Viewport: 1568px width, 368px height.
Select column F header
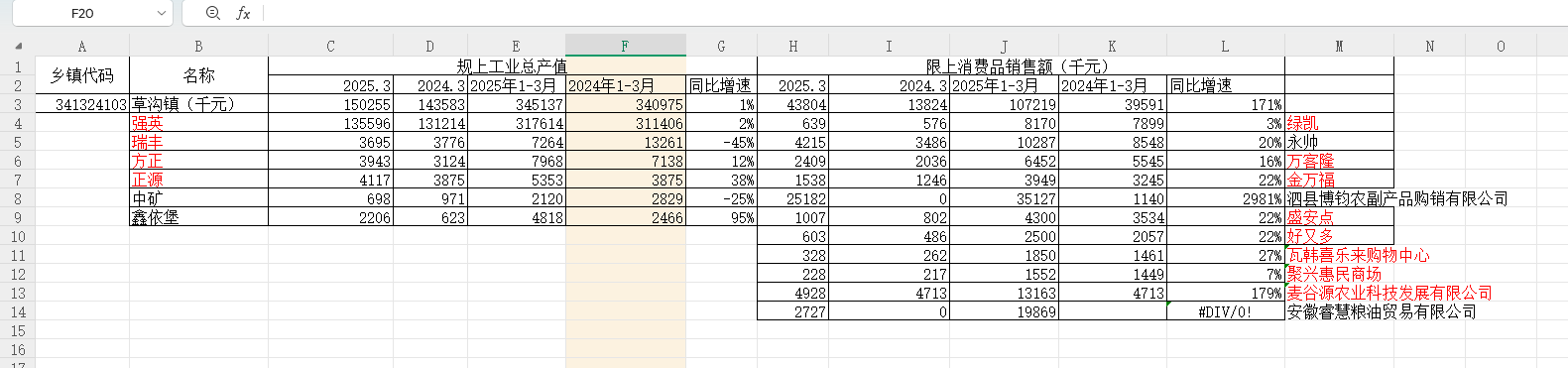[x=625, y=46]
